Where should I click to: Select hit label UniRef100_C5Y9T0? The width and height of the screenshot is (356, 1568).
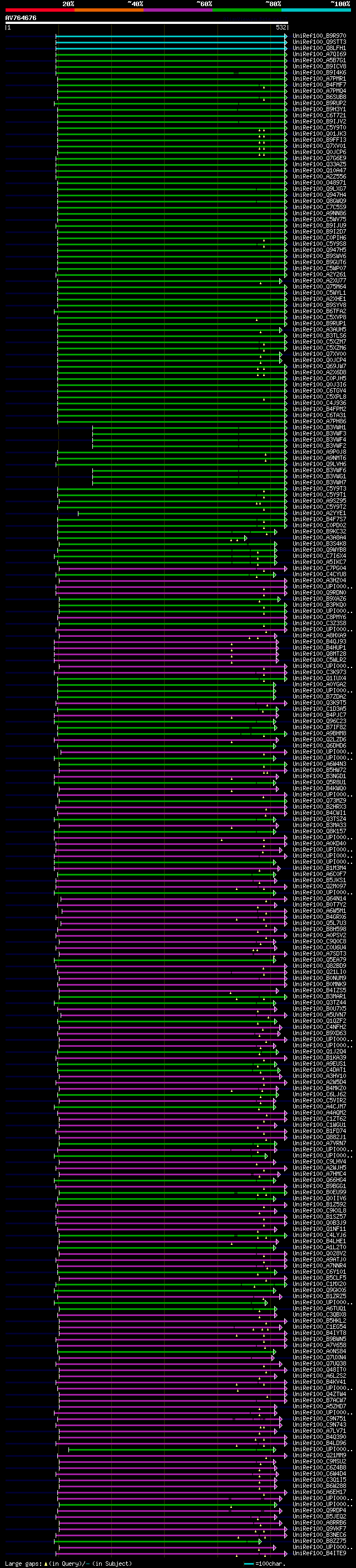tap(319, 128)
